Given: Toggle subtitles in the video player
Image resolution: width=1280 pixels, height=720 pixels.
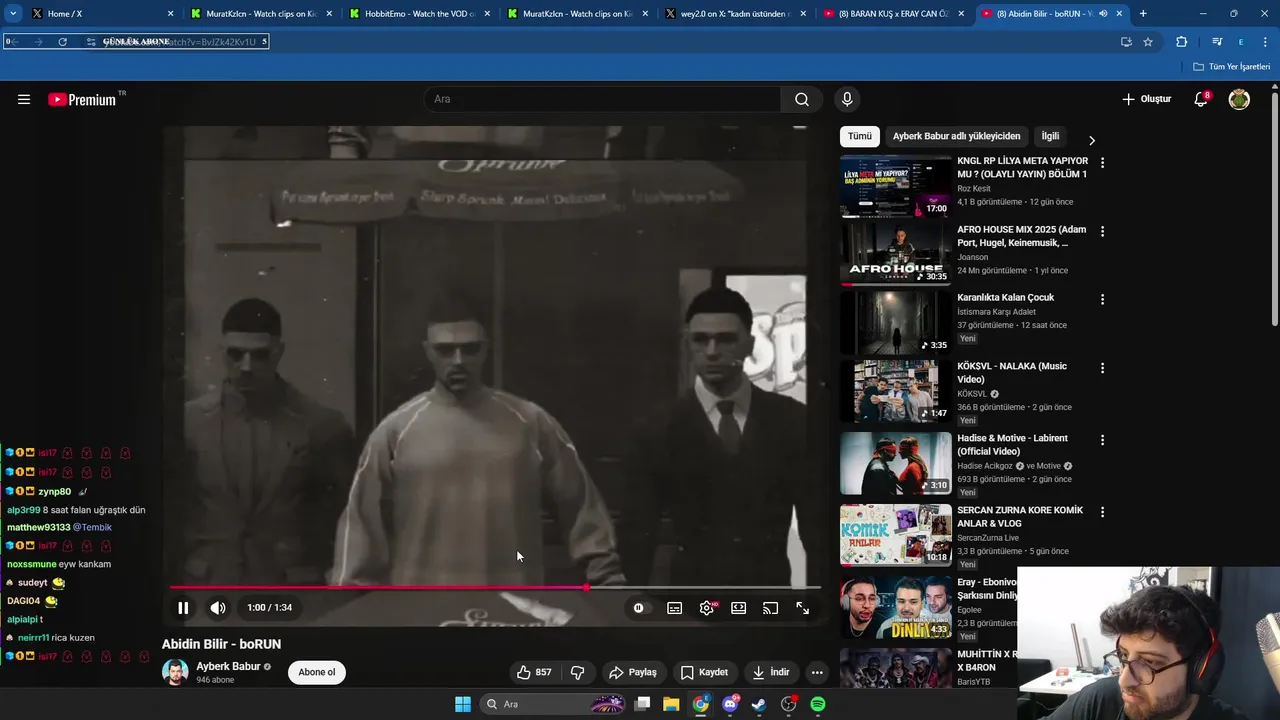Looking at the screenshot, I should pos(675,608).
